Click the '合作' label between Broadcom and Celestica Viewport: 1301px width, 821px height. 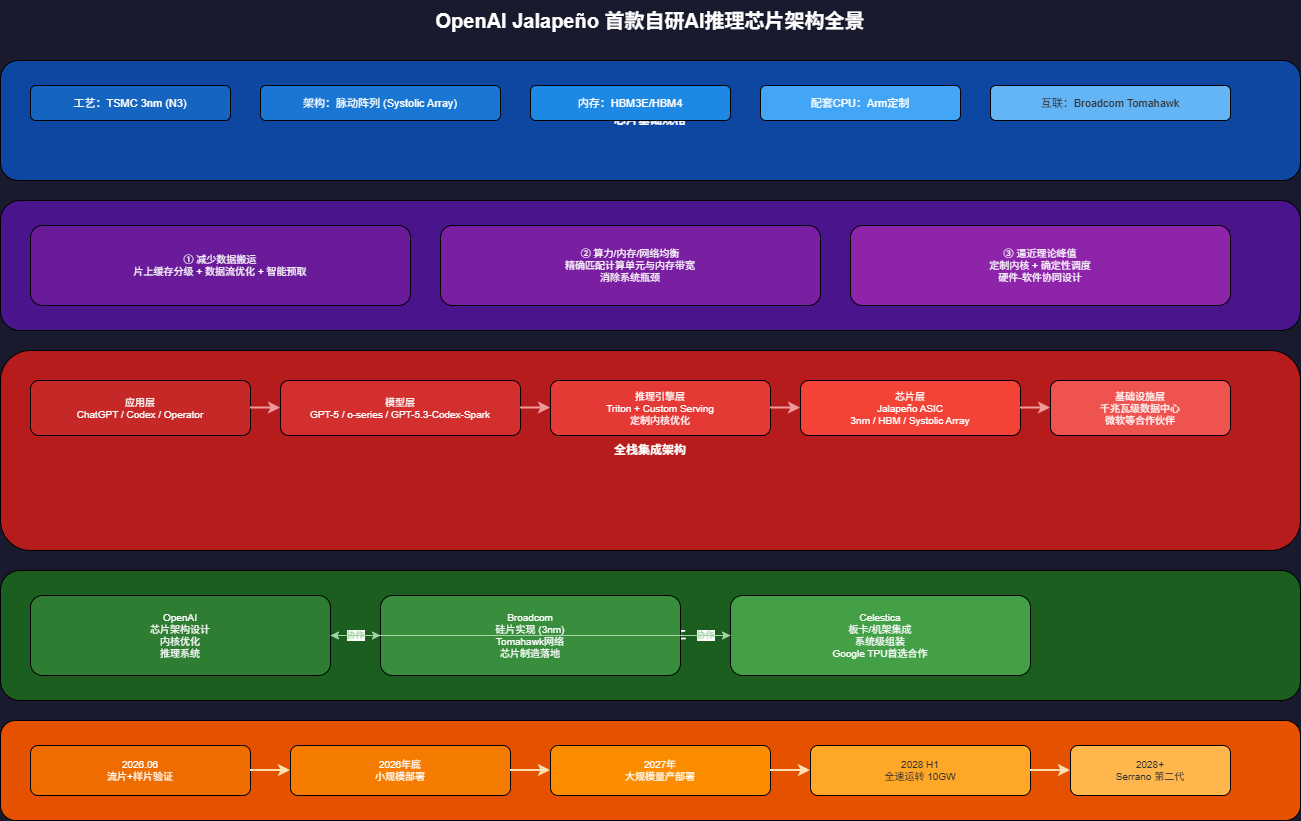coord(706,635)
